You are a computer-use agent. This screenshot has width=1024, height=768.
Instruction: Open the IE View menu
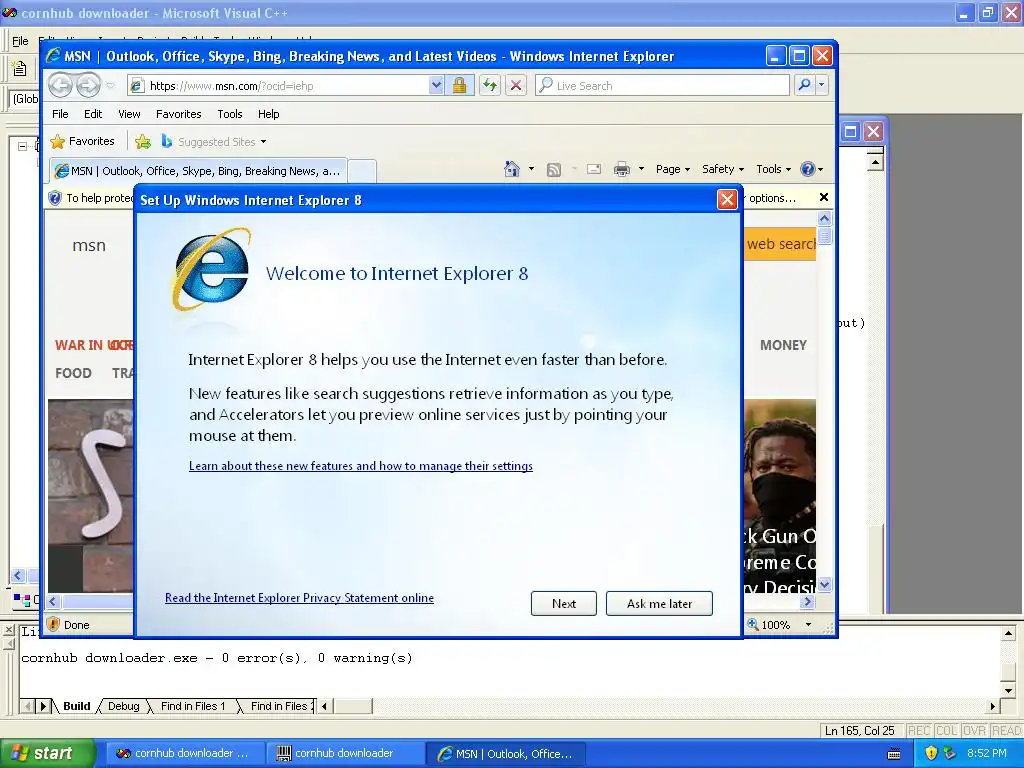coord(129,114)
